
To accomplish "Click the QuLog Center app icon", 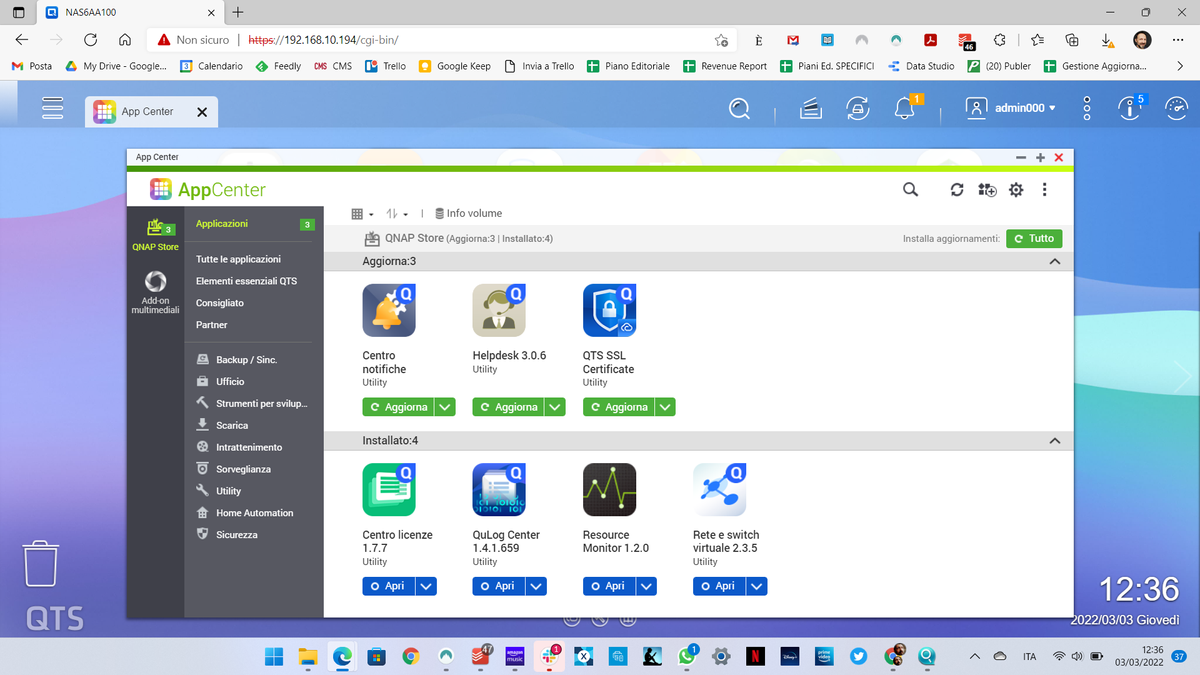I will [x=499, y=490].
